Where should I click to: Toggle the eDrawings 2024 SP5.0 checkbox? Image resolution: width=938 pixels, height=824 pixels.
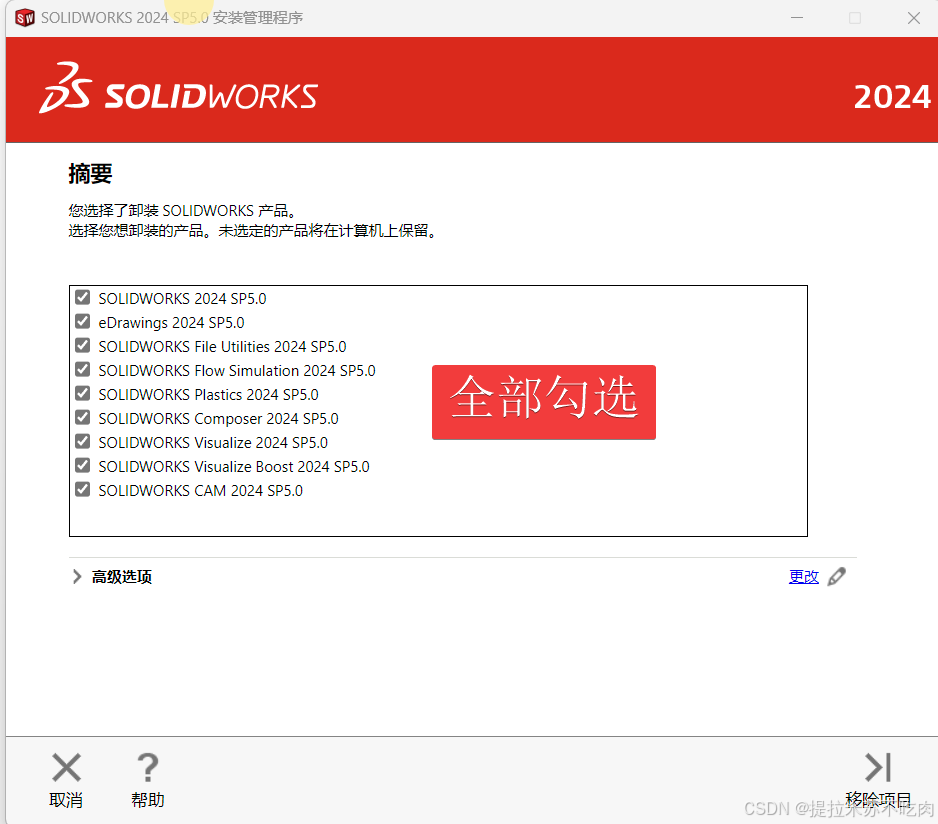(83, 321)
